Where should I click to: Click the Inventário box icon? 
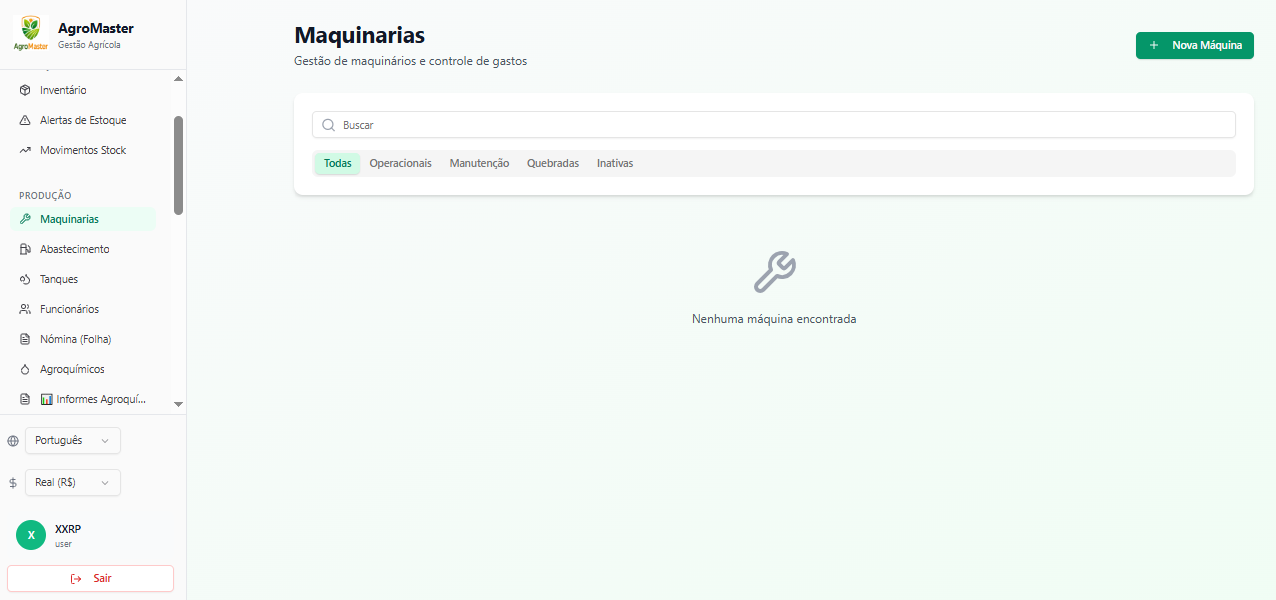coord(25,90)
